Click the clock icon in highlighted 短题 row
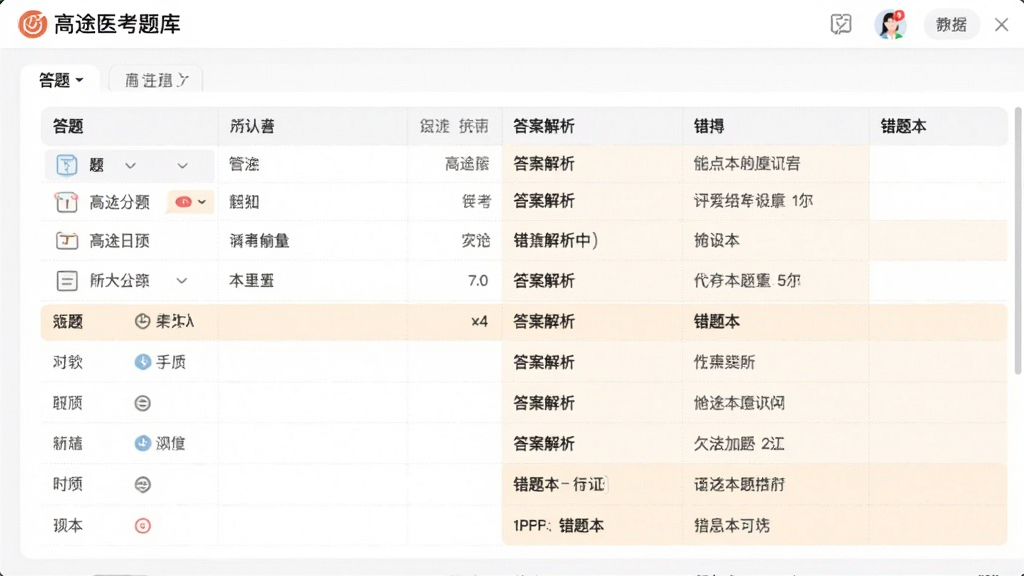Viewport: 1024px width, 576px height. pyautogui.click(x=142, y=321)
